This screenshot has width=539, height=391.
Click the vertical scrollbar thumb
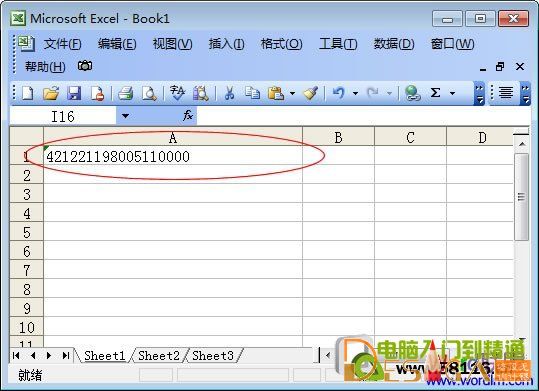click(521, 197)
